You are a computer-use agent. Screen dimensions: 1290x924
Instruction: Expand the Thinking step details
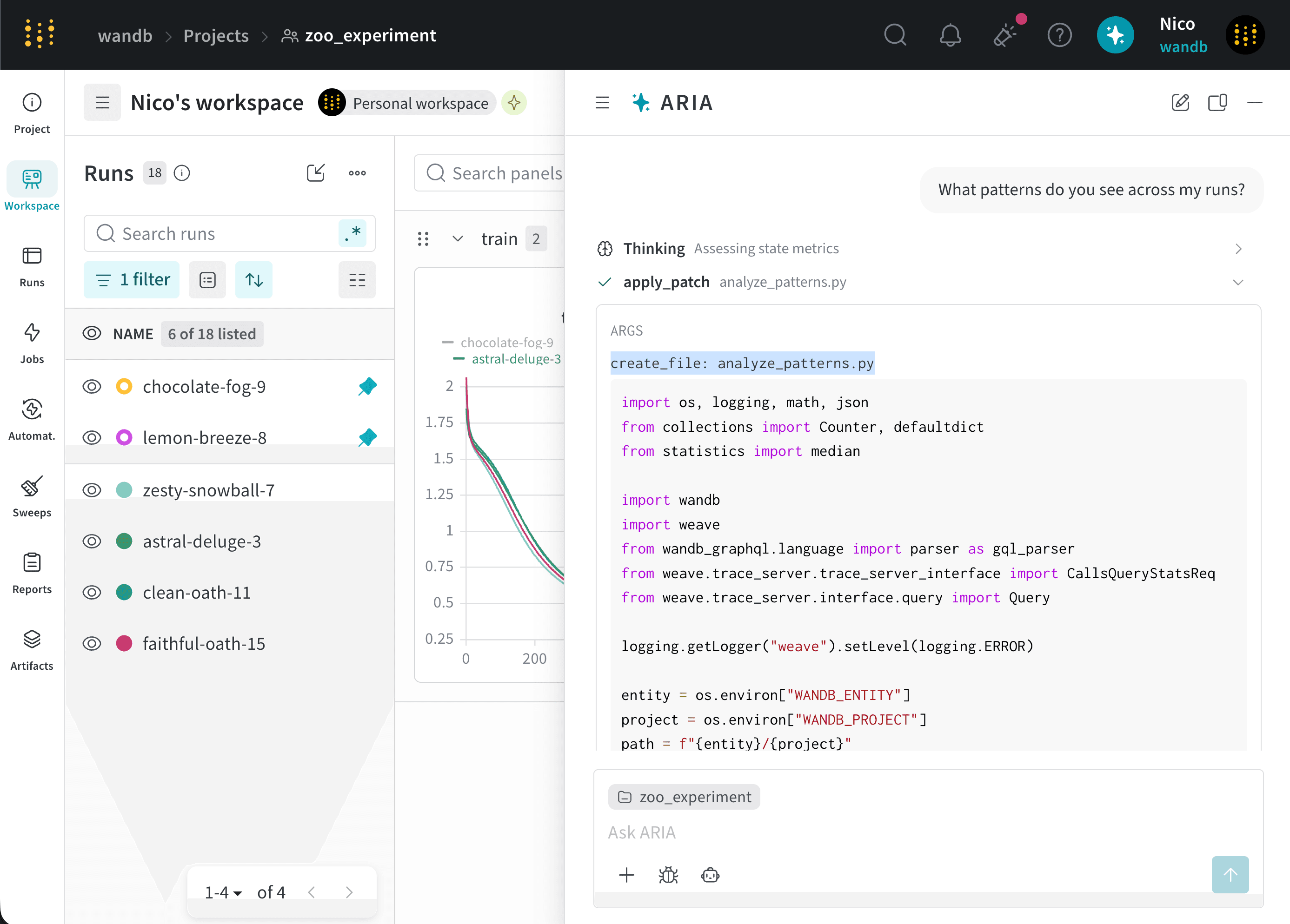[x=1238, y=249]
